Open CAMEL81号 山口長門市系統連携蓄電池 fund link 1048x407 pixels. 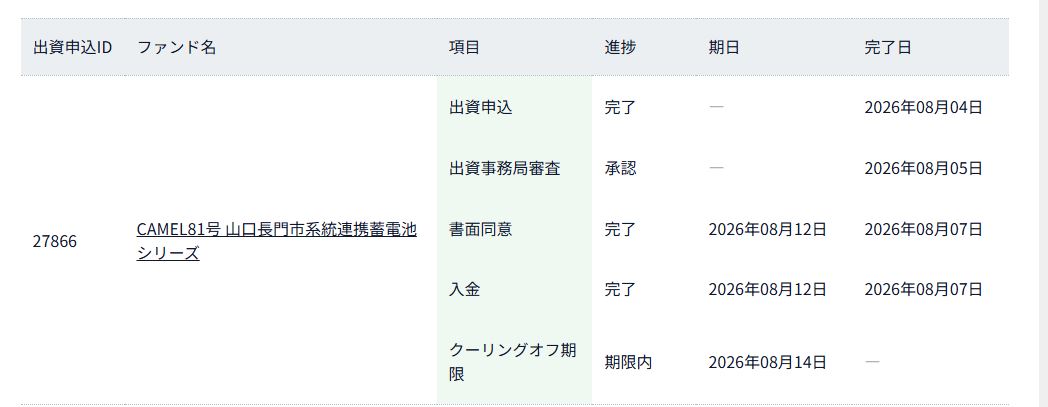[277, 241]
